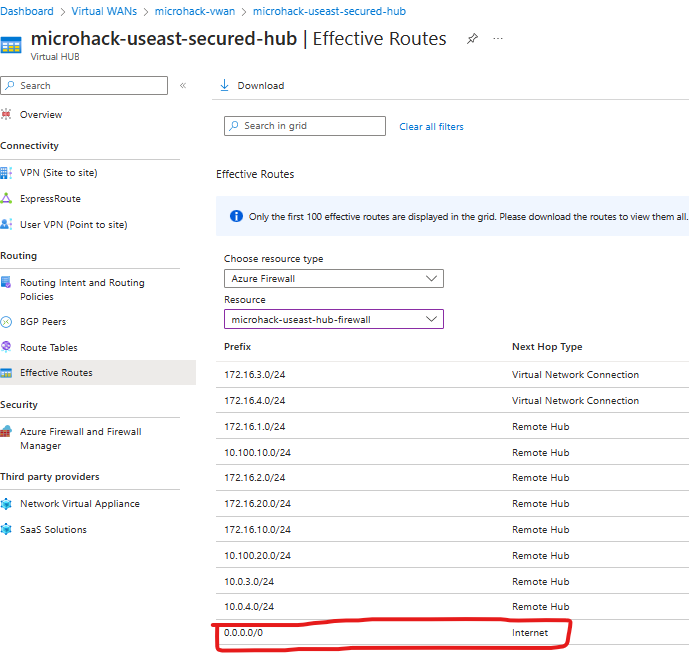Viewport: 689px width, 670px height.
Task: Select prefix 172.16.1.0/24 cell
Action: point(254,427)
